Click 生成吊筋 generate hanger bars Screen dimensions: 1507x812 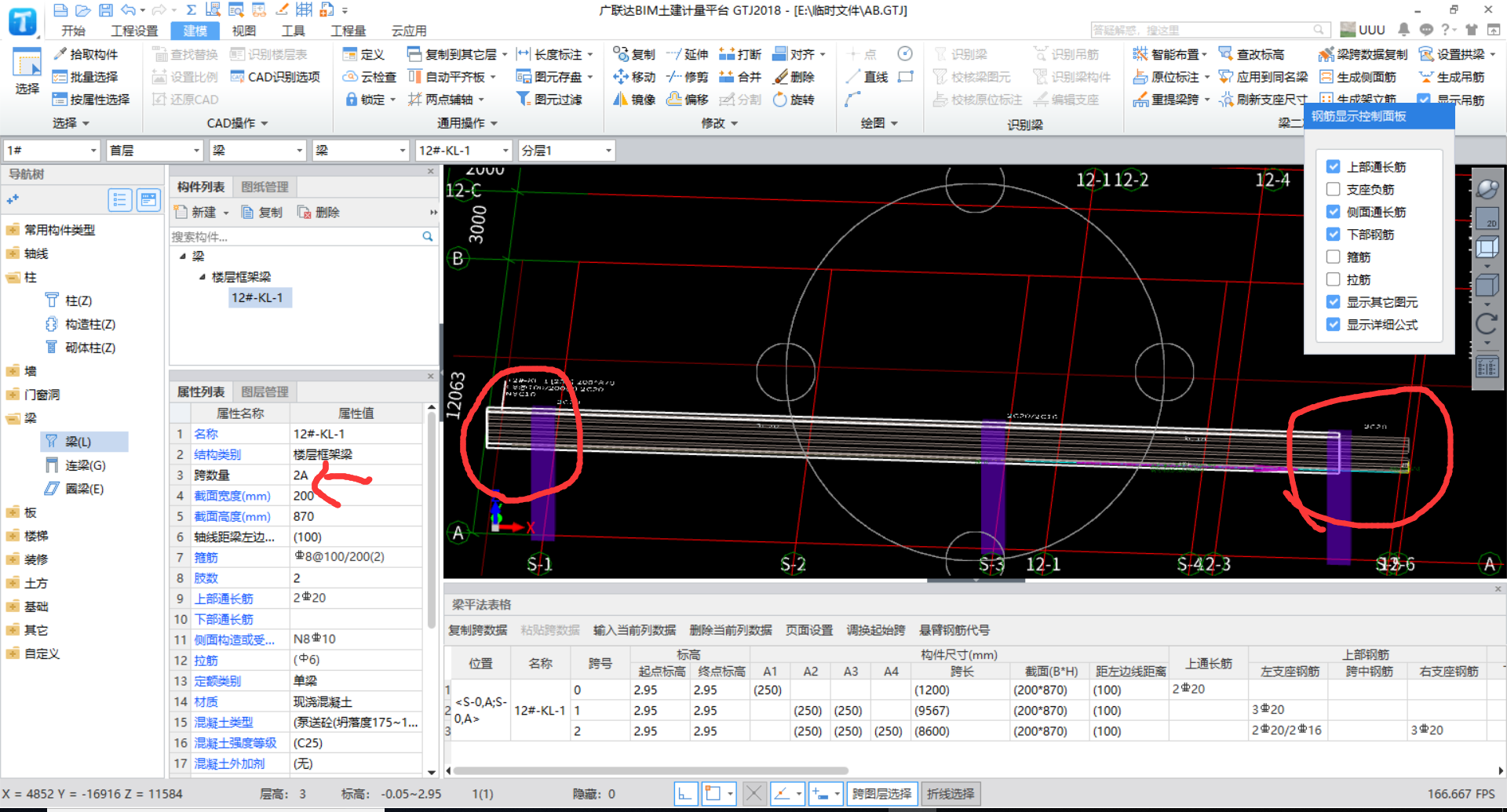click(x=1452, y=77)
